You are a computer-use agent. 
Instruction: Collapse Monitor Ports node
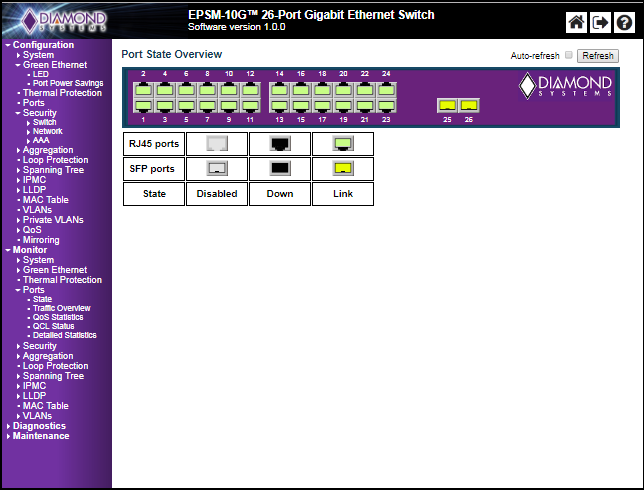click(18, 290)
